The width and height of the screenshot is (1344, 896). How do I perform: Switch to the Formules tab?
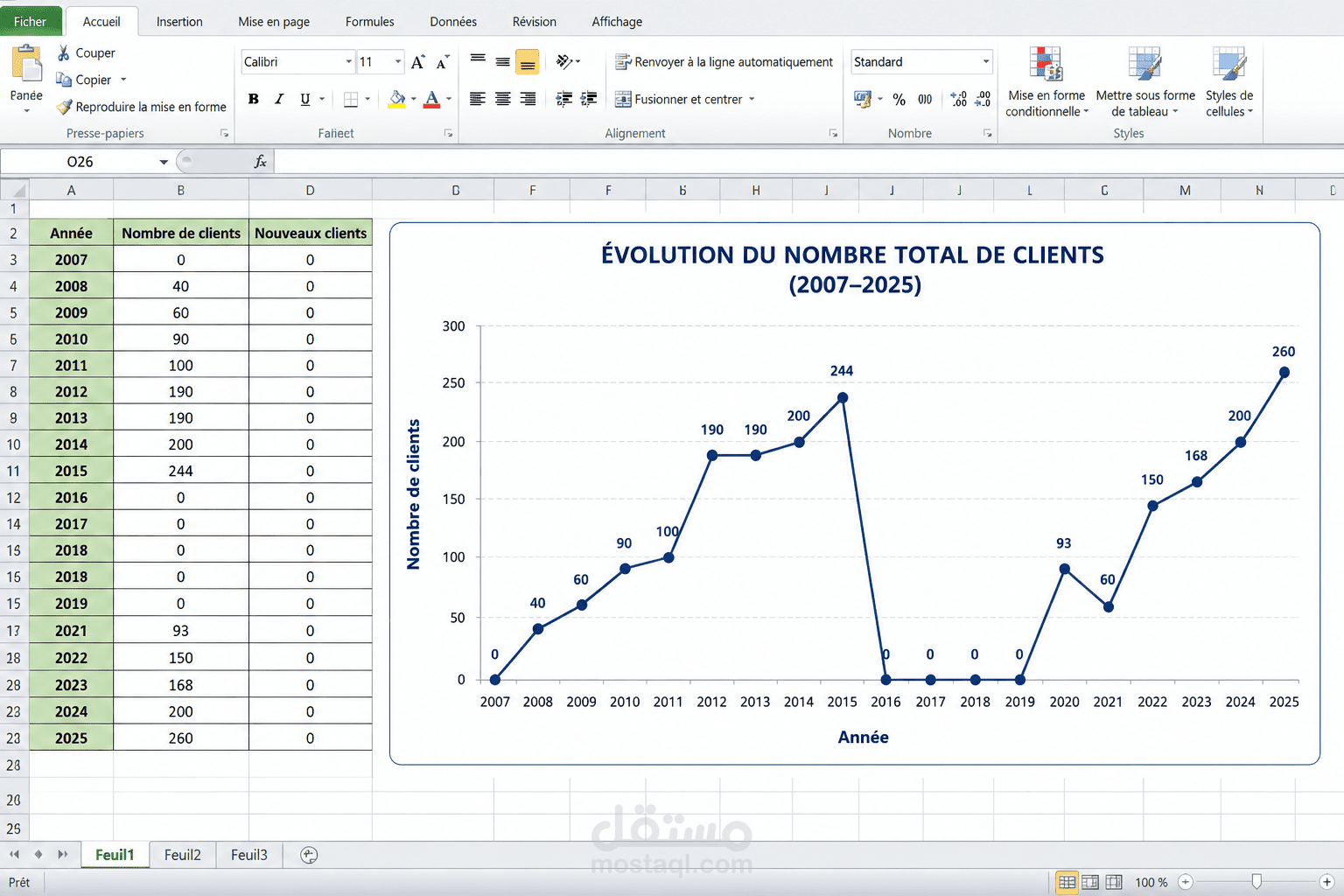pos(369,22)
